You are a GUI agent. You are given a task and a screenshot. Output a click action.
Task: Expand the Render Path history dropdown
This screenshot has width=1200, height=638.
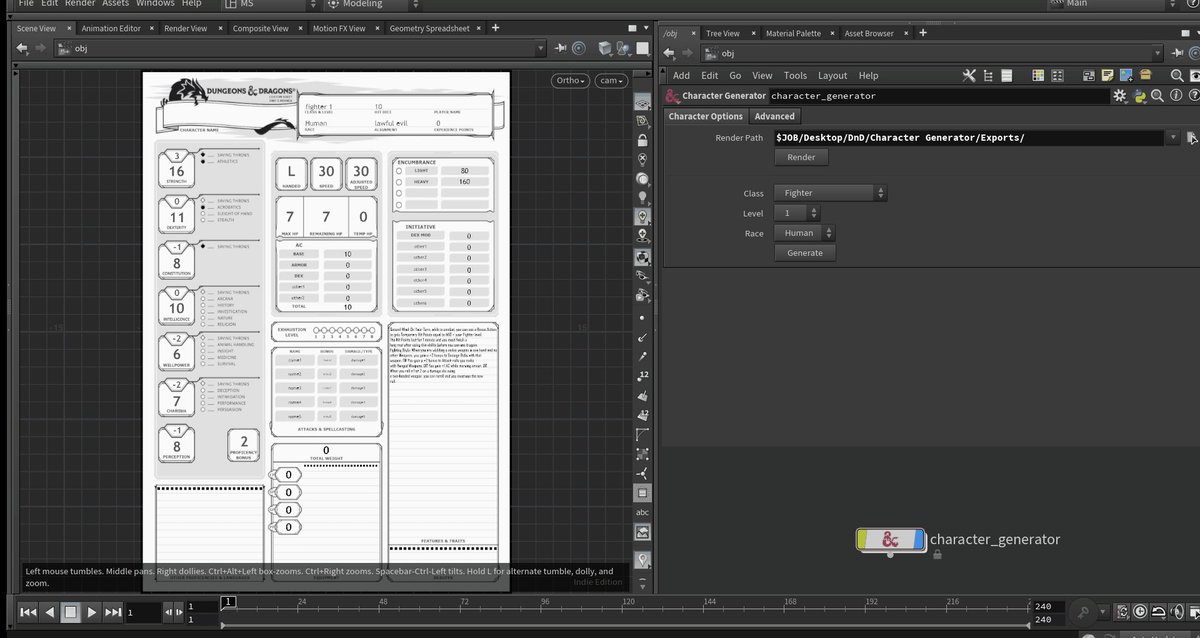click(1173, 138)
